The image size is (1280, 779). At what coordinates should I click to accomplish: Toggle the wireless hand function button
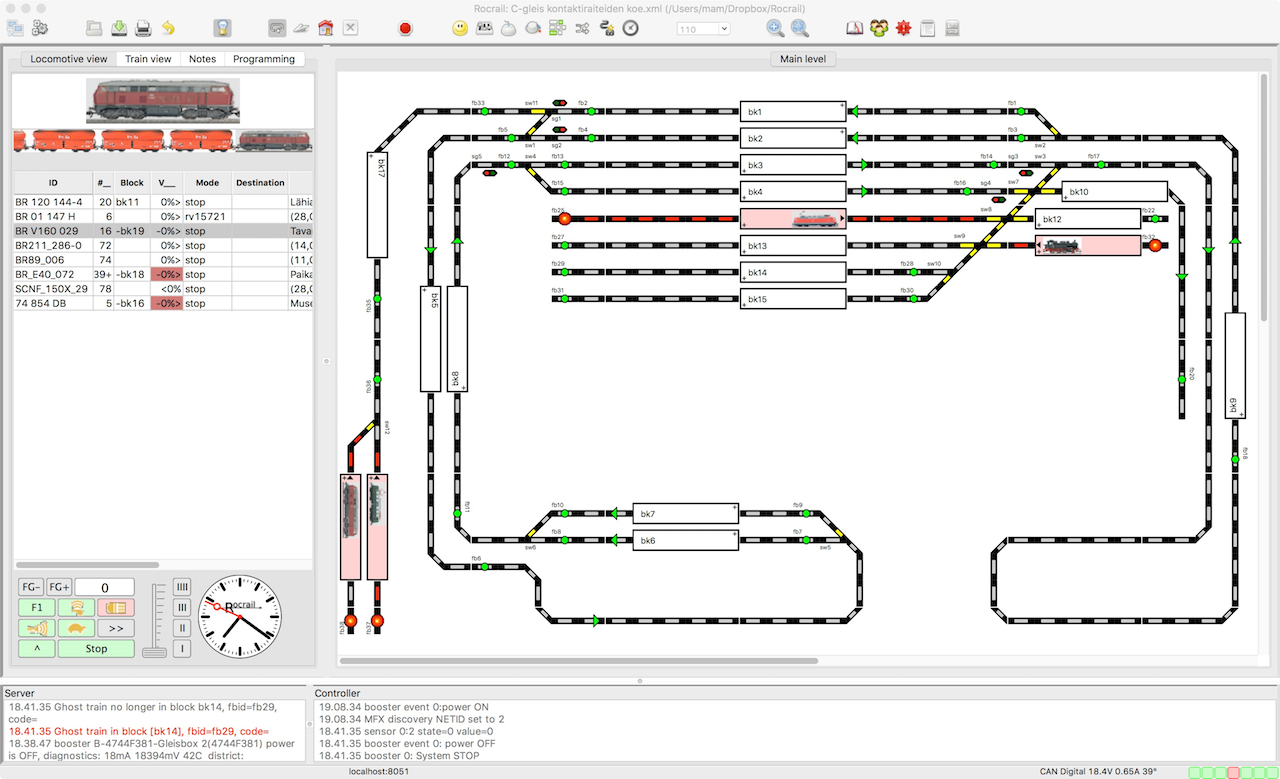click(x=76, y=607)
